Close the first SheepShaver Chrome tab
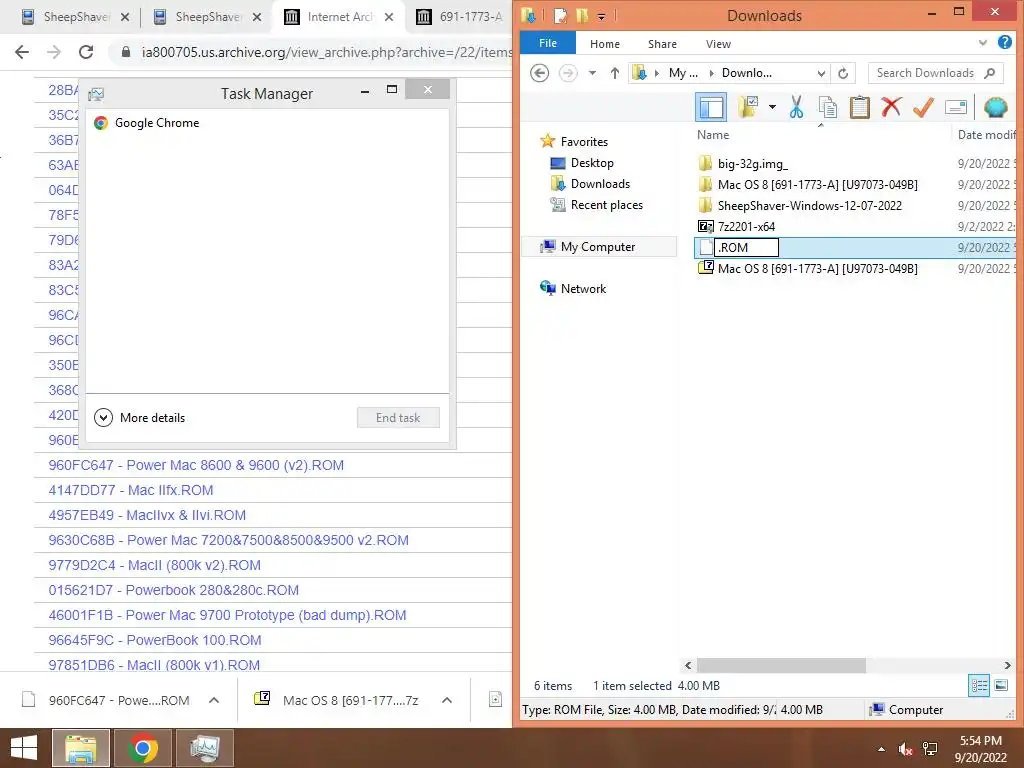The width and height of the screenshot is (1024, 768). [x=125, y=17]
